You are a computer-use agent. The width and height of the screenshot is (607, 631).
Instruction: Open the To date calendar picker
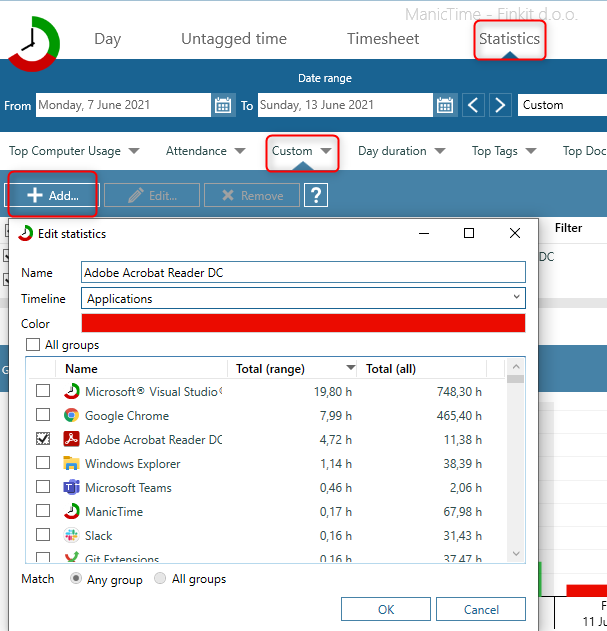[446, 105]
